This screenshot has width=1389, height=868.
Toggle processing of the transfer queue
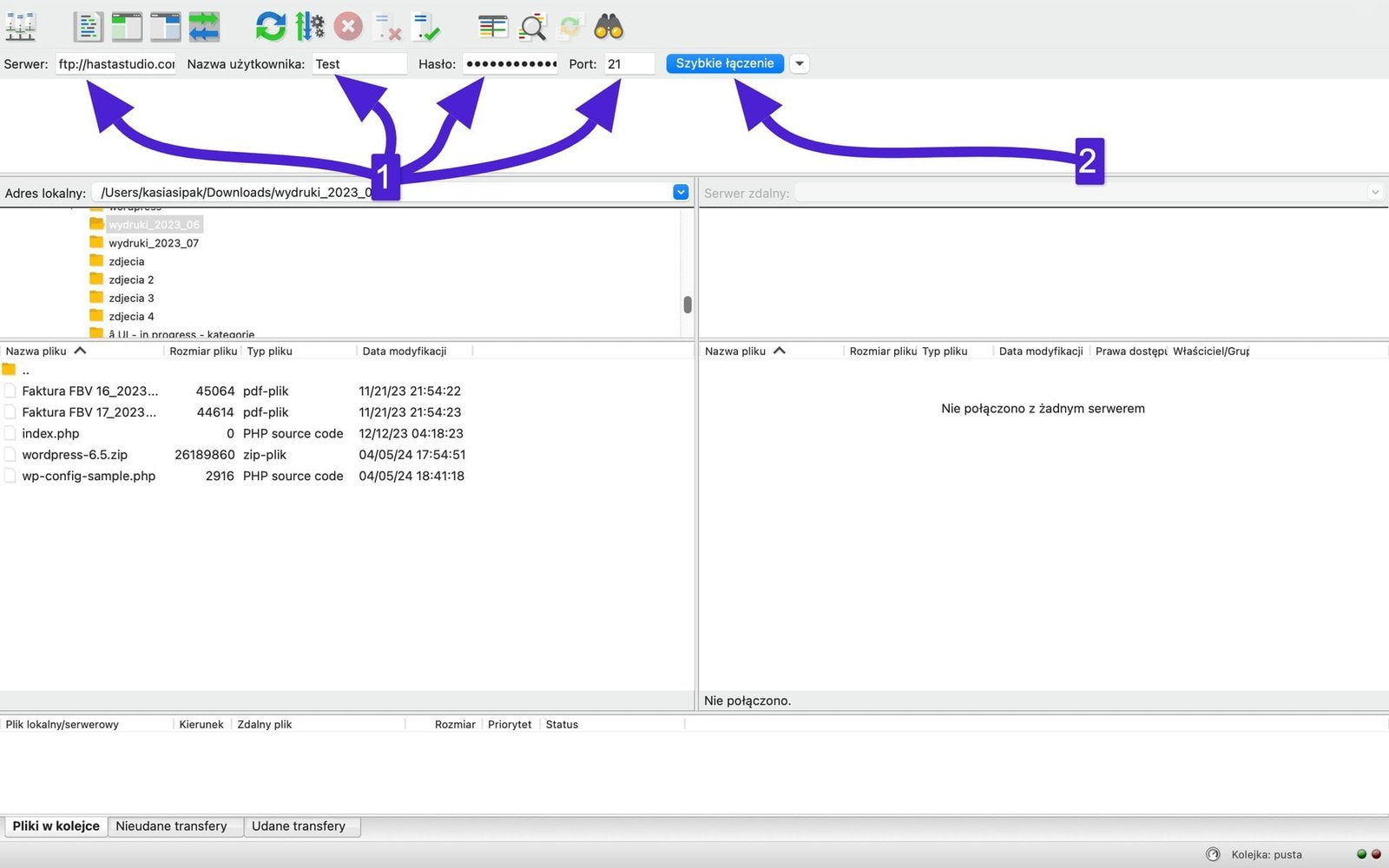pos(309,27)
